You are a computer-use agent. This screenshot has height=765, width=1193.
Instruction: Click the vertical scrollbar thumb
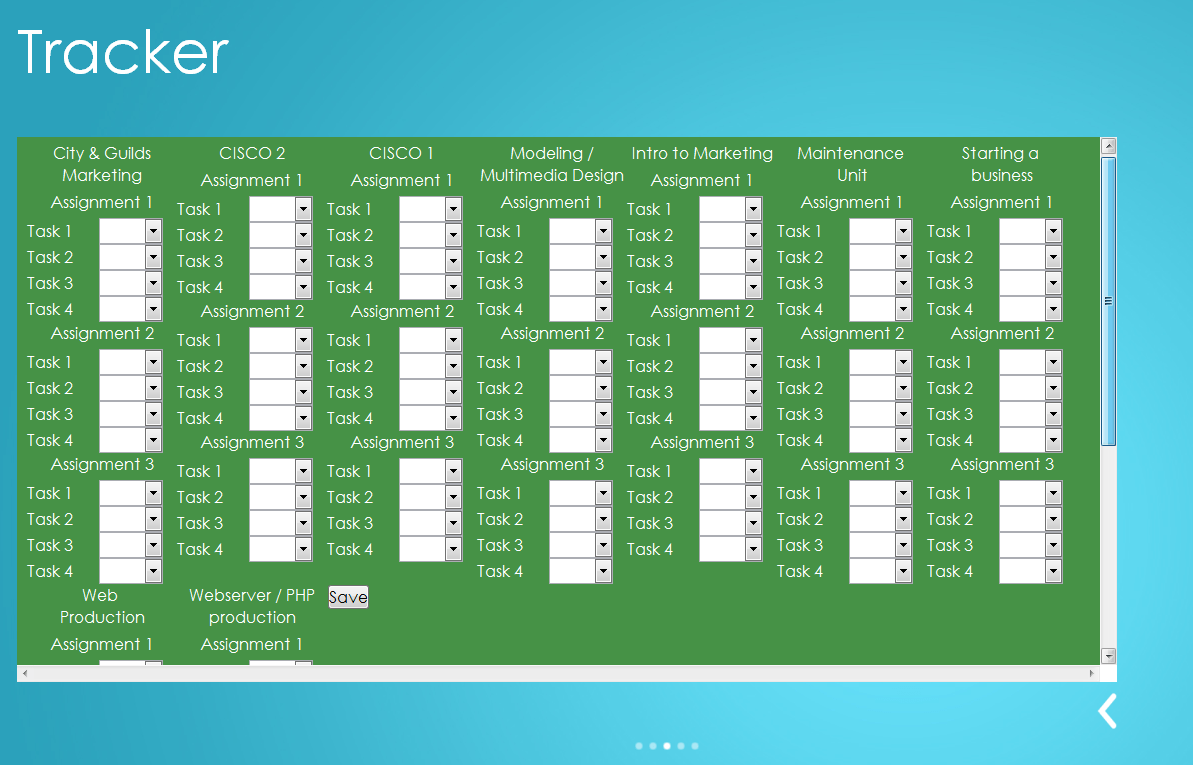coord(1109,301)
